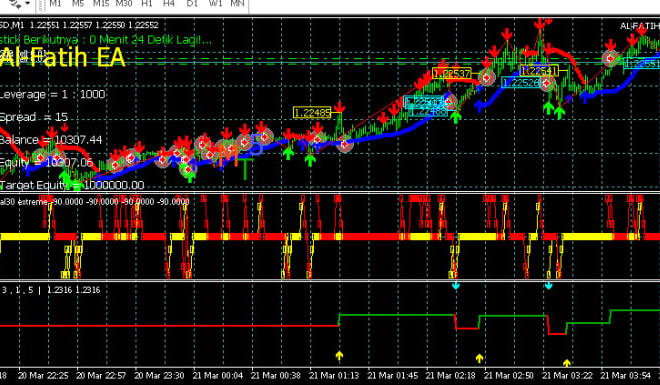Click the Leverage = 1 : 1000 label
Image resolution: width=660 pixels, height=385 pixels.
(x=52, y=94)
